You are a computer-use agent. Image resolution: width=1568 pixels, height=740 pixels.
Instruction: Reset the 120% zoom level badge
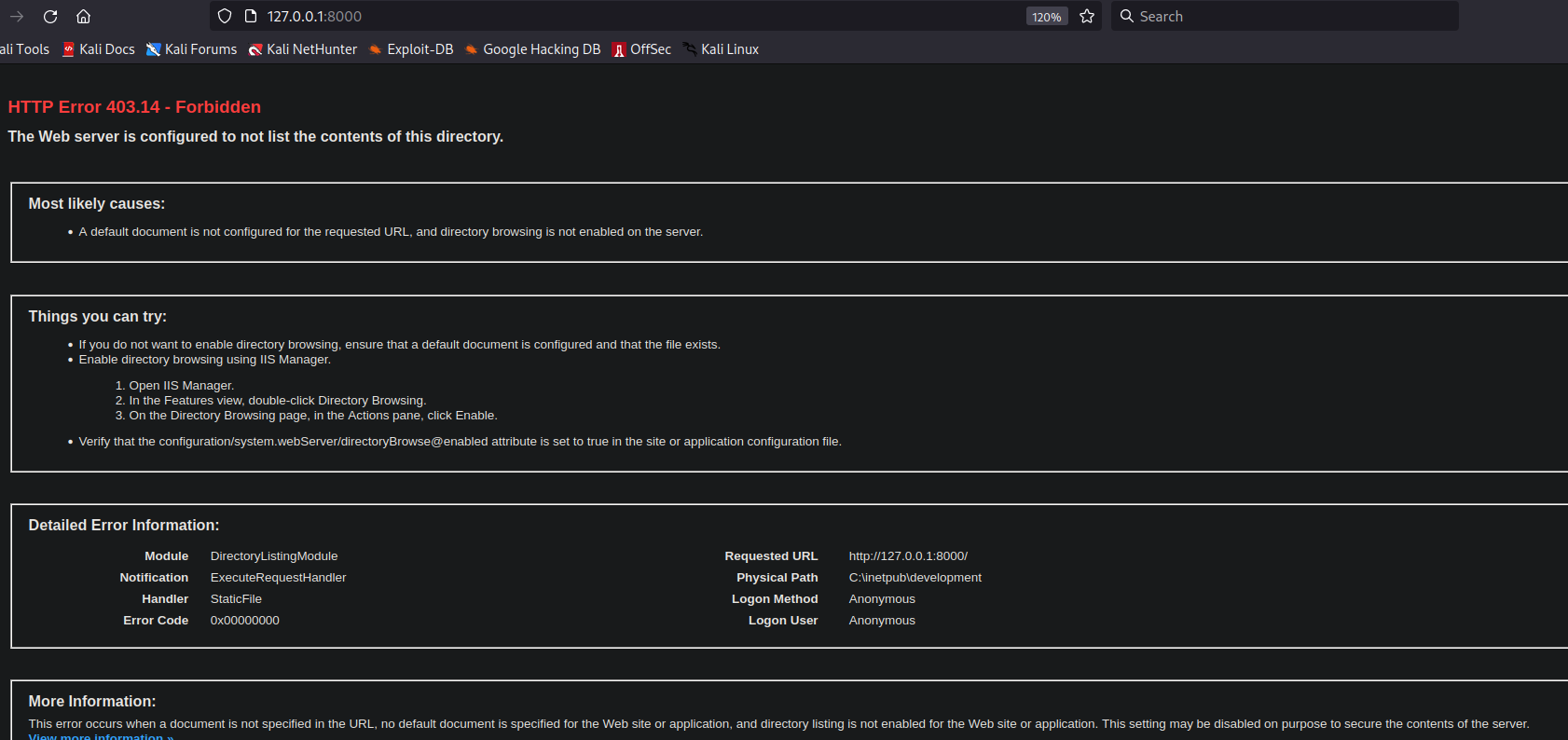click(1046, 17)
